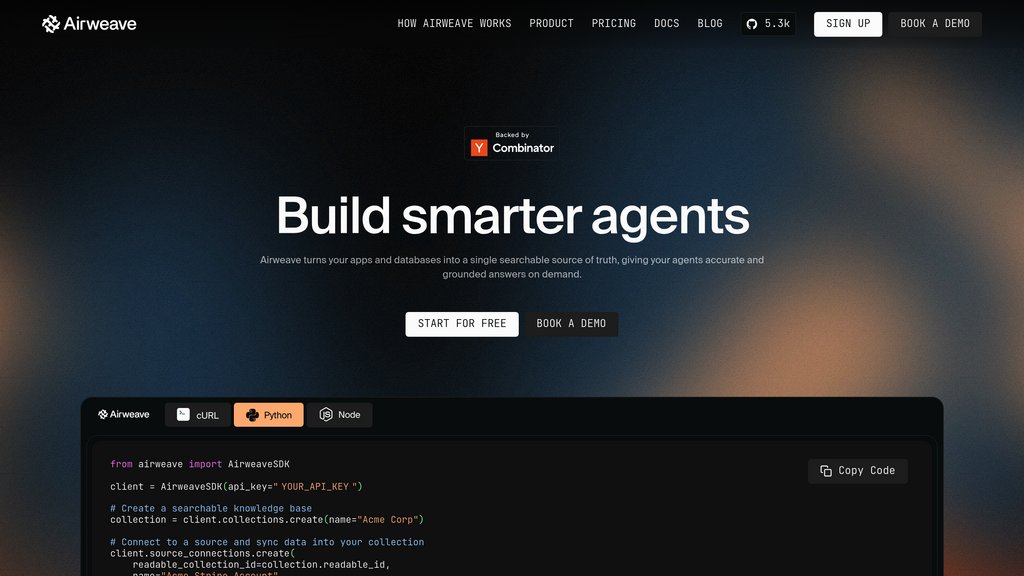The image size is (1024, 576).
Task: Select the cURL terminal icon
Action: click(184, 415)
